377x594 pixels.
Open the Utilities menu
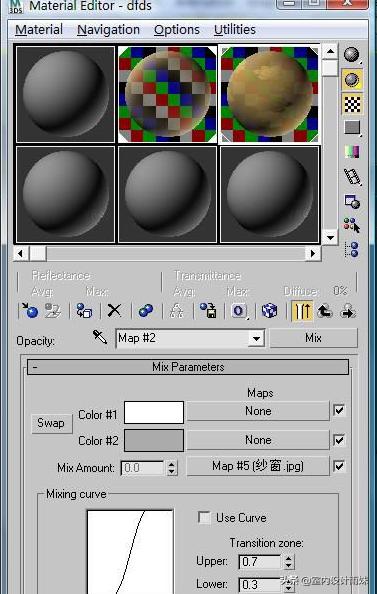tap(235, 30)
